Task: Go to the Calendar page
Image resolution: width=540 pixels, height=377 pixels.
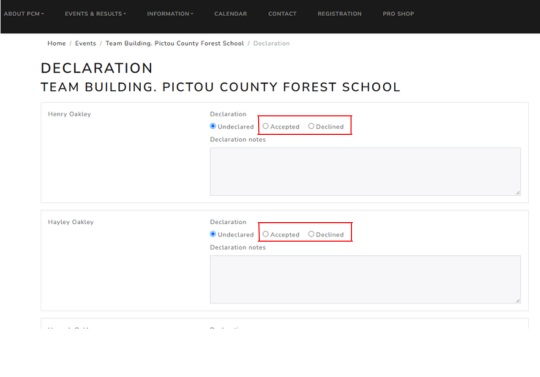Action: [x=230, y=14]
